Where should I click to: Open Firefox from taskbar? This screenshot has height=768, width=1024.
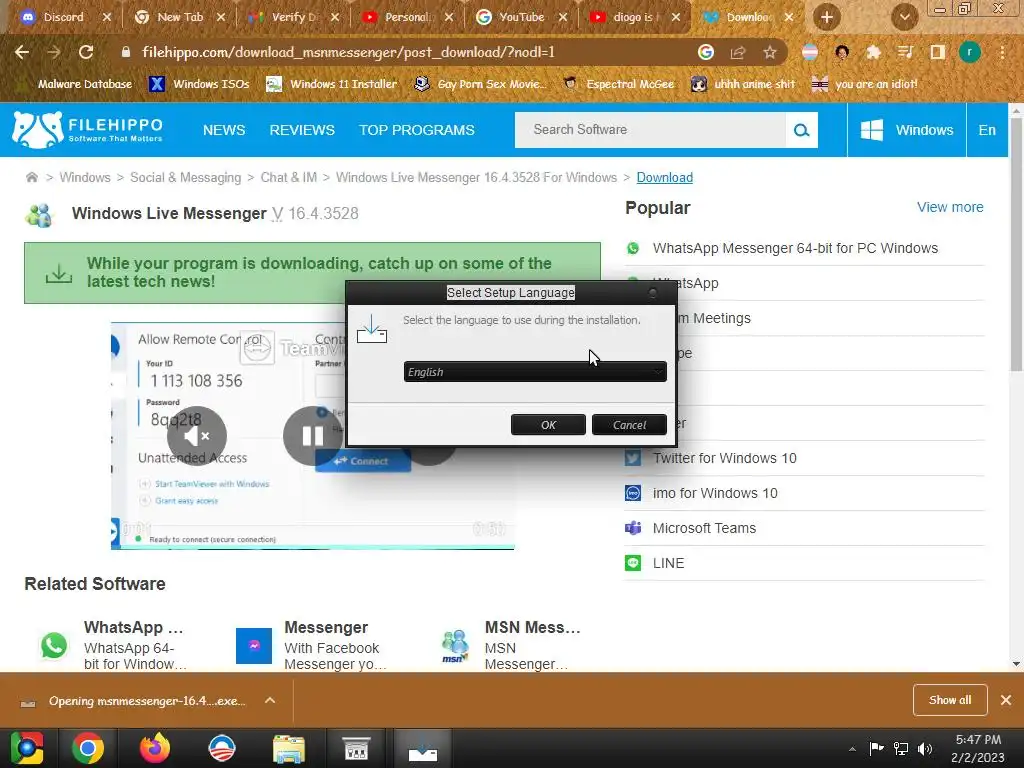point(155,748)
